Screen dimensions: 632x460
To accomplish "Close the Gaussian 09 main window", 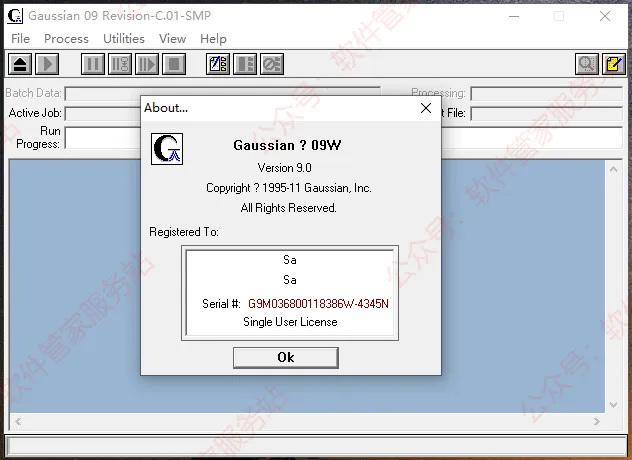I will click(605, 16).
